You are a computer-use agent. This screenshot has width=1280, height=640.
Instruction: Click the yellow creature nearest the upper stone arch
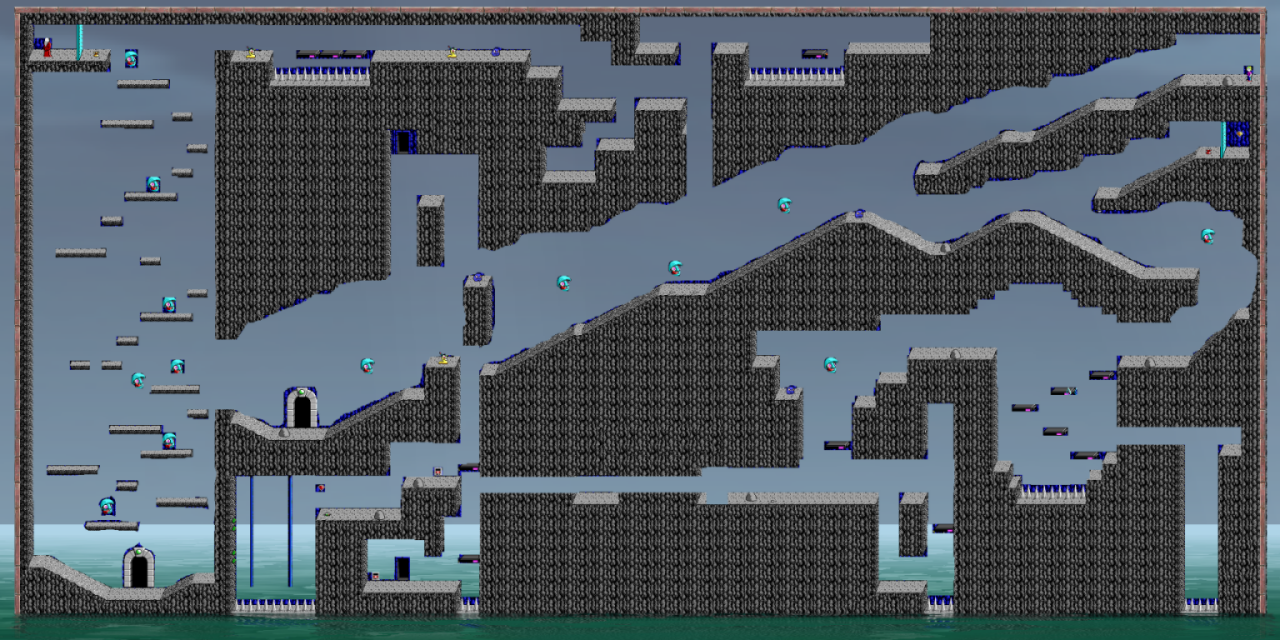[443, 358]
